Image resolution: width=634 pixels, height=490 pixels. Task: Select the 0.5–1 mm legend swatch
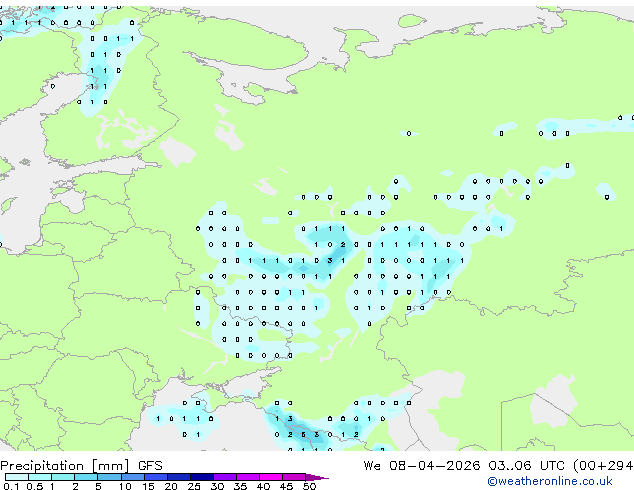[x=40, y=477]
